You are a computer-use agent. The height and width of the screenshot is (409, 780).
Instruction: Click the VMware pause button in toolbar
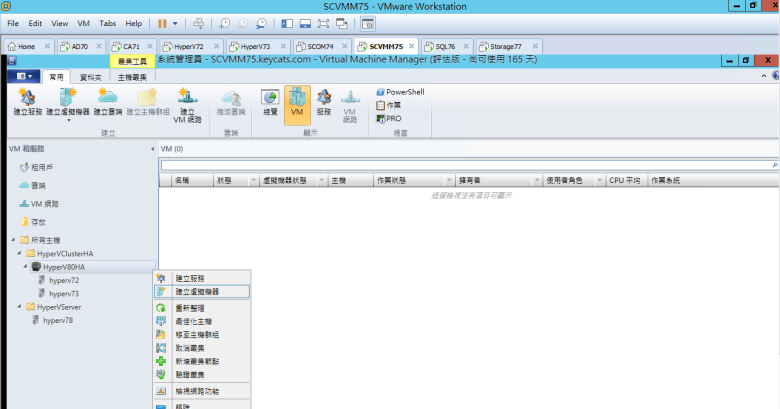[163, 22]
